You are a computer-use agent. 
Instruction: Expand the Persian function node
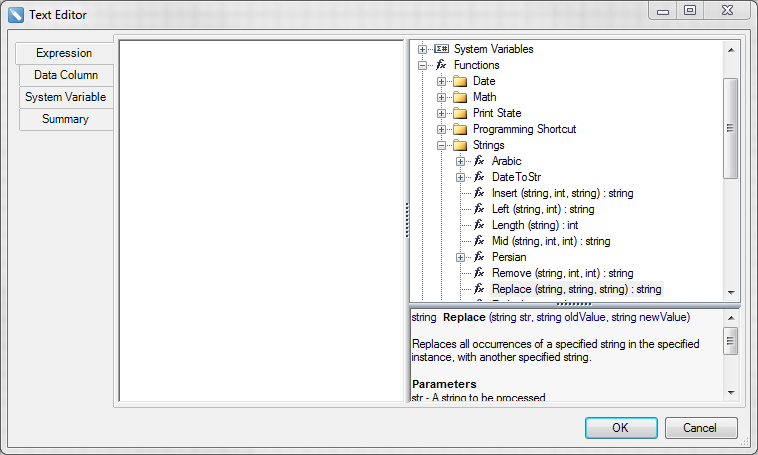460,257
